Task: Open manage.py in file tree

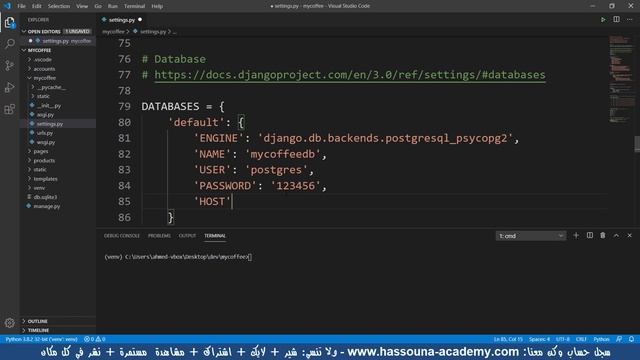Action: (x=47, y=207)
